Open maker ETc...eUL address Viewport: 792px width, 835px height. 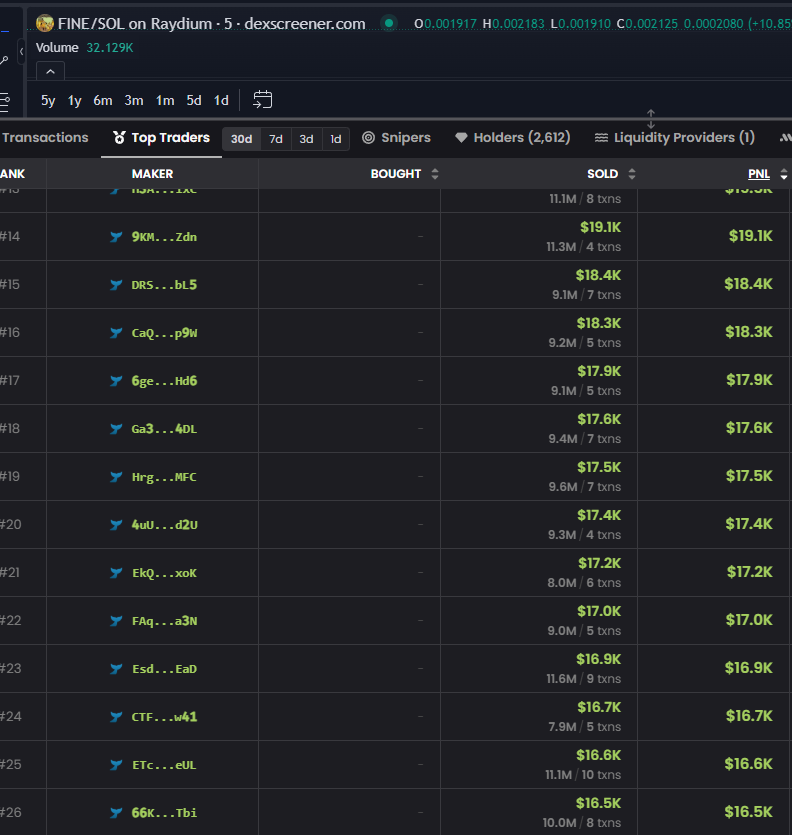164,765
